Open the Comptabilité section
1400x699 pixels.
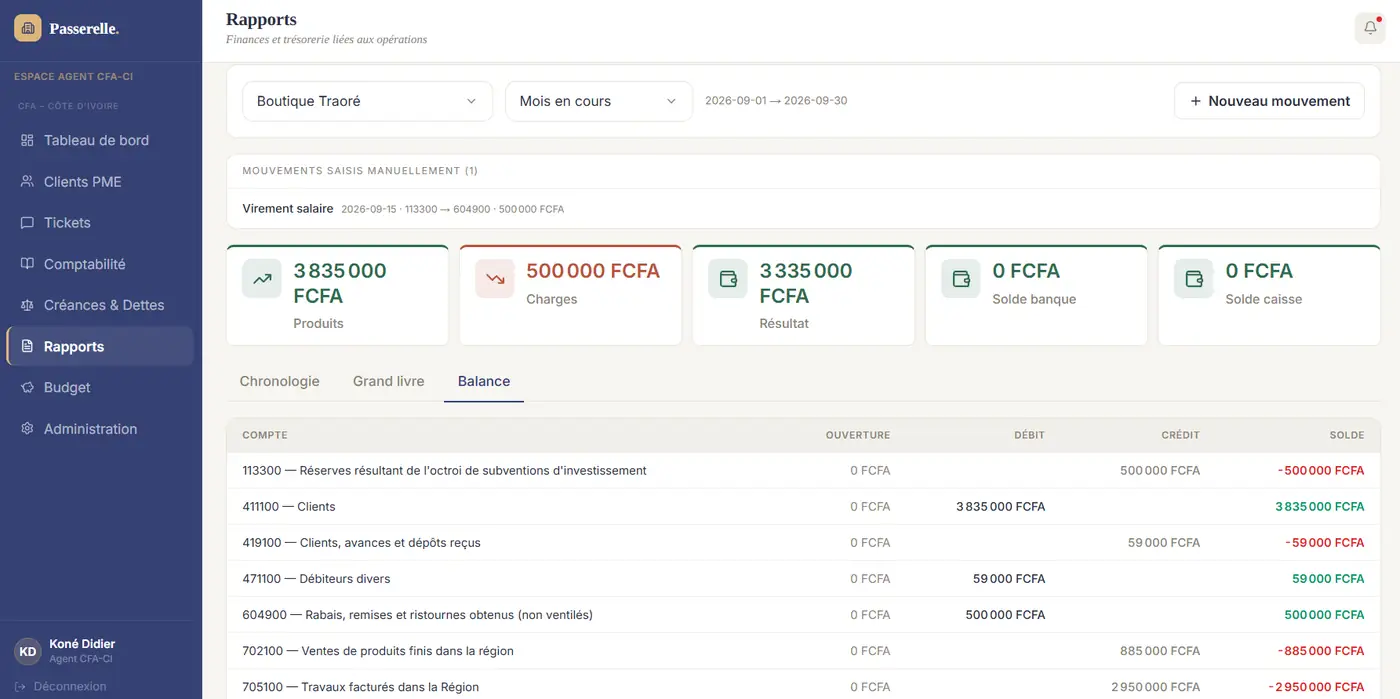[100, 264]
